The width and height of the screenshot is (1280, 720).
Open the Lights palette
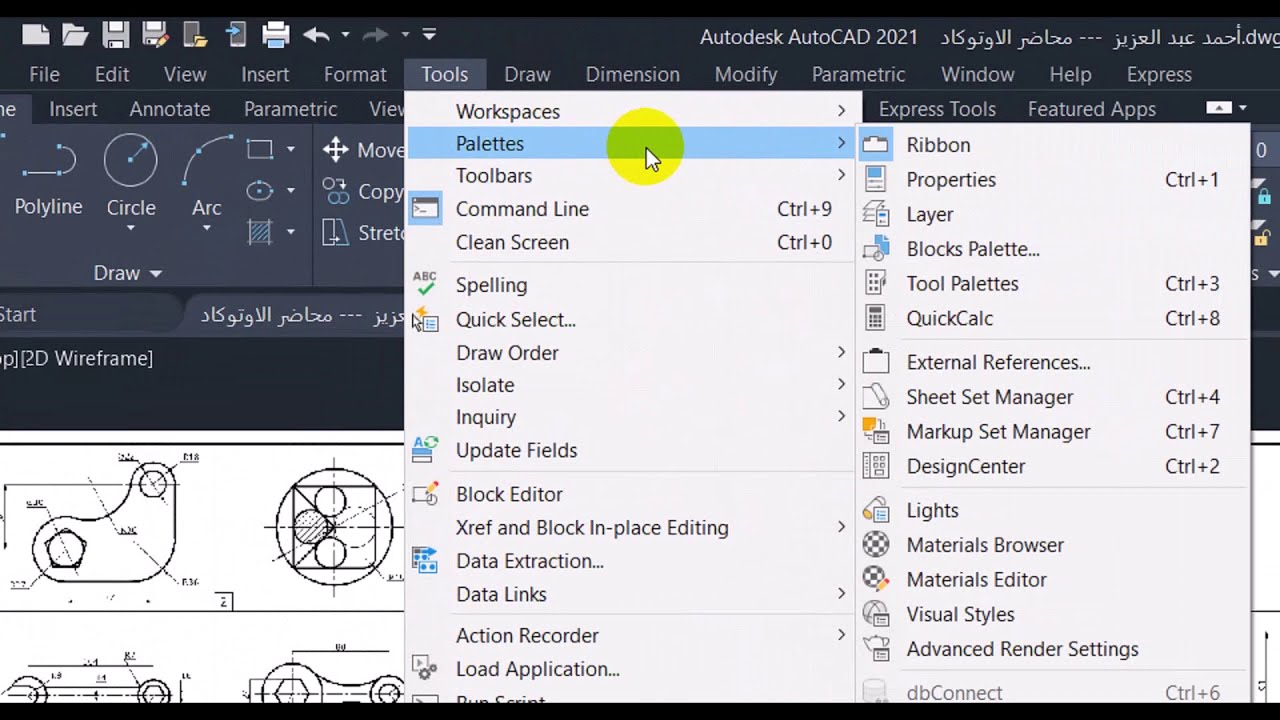[1054, 510]
